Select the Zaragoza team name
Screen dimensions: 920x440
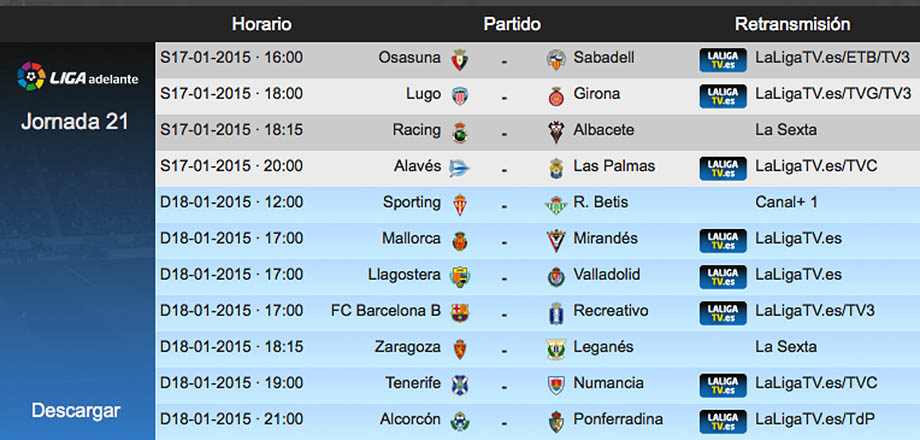pos(407,347)
